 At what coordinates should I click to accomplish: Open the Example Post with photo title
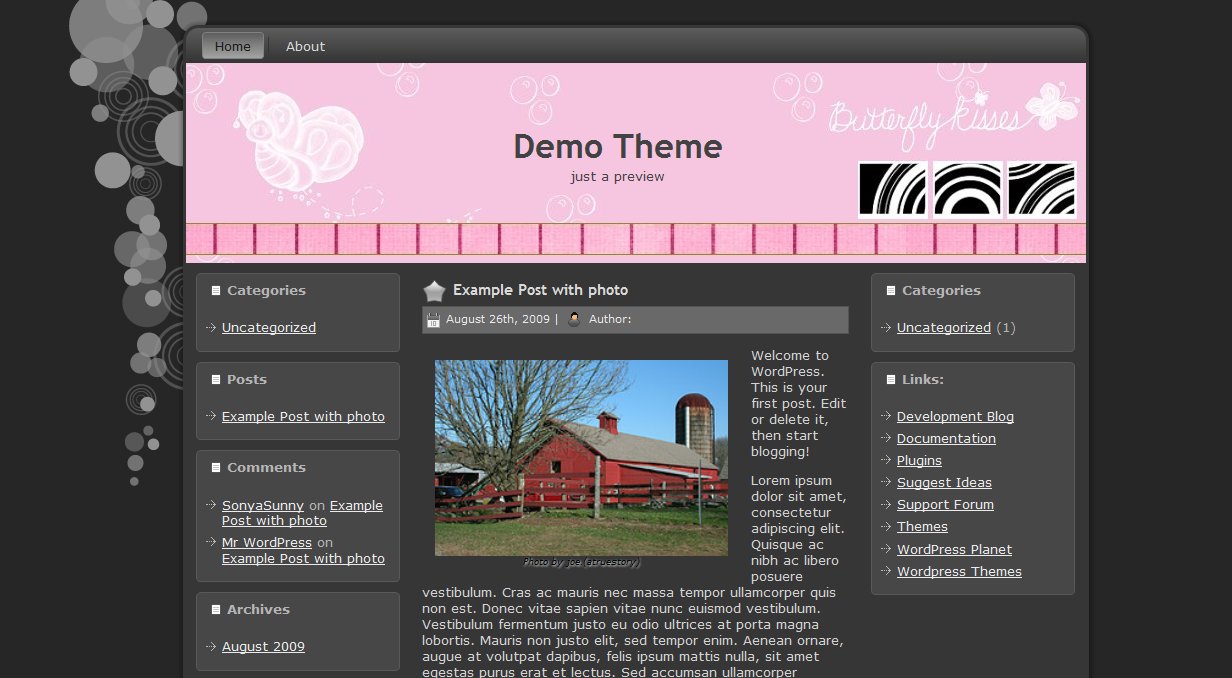pyautogui.click(x=540, y=290)
